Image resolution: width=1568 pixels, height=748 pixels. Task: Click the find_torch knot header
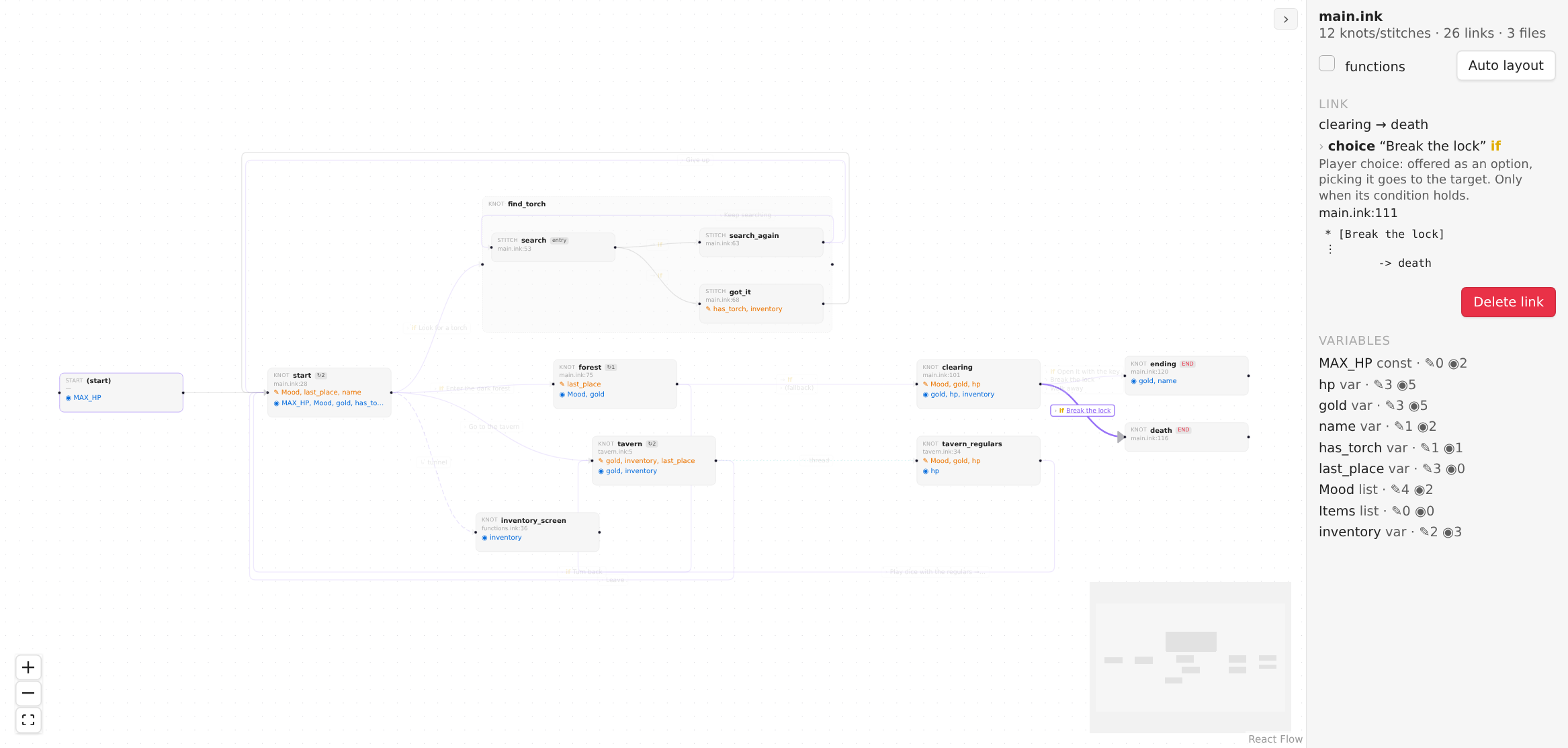coord(527,204)
